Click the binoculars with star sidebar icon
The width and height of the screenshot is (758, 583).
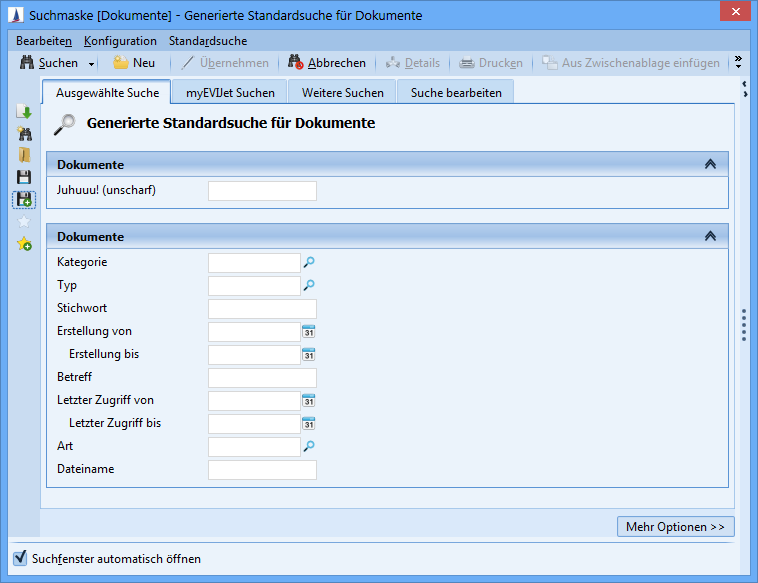[24, 134]
